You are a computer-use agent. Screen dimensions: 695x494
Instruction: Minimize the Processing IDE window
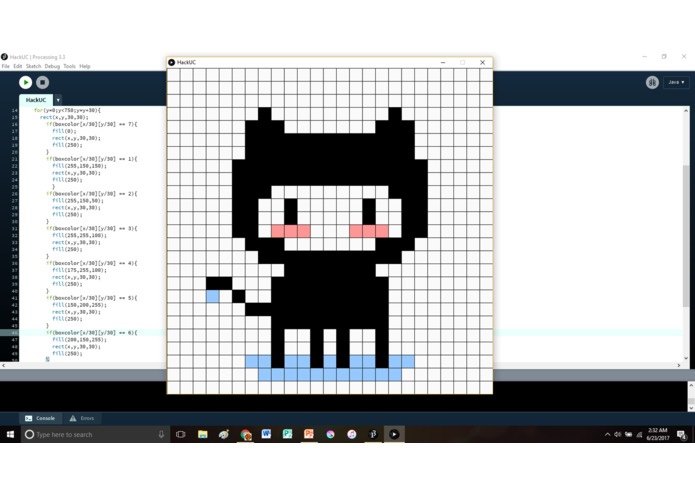(x=645, y=57)
